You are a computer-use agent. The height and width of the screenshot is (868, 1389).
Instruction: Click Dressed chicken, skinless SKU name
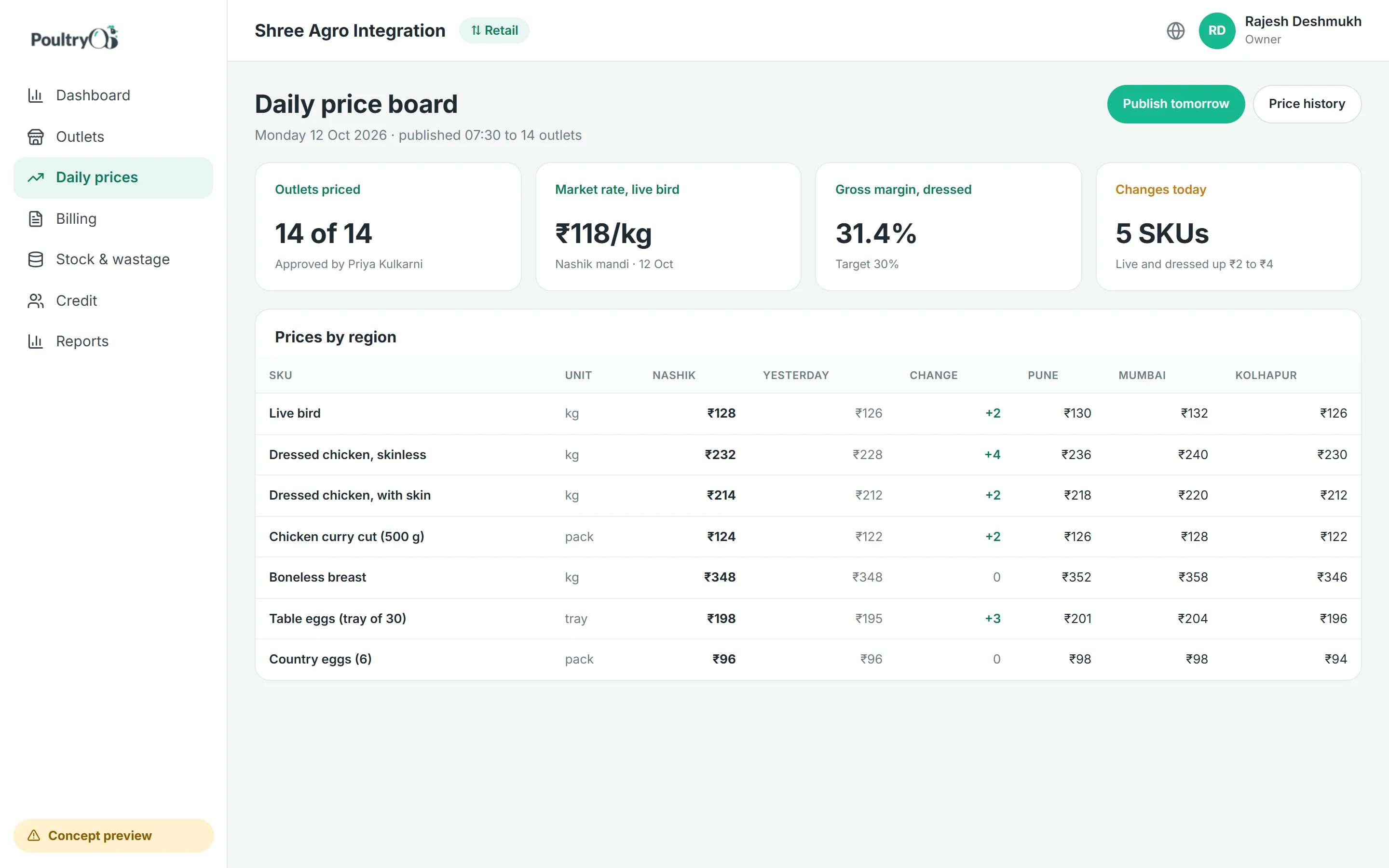(347, 455)
